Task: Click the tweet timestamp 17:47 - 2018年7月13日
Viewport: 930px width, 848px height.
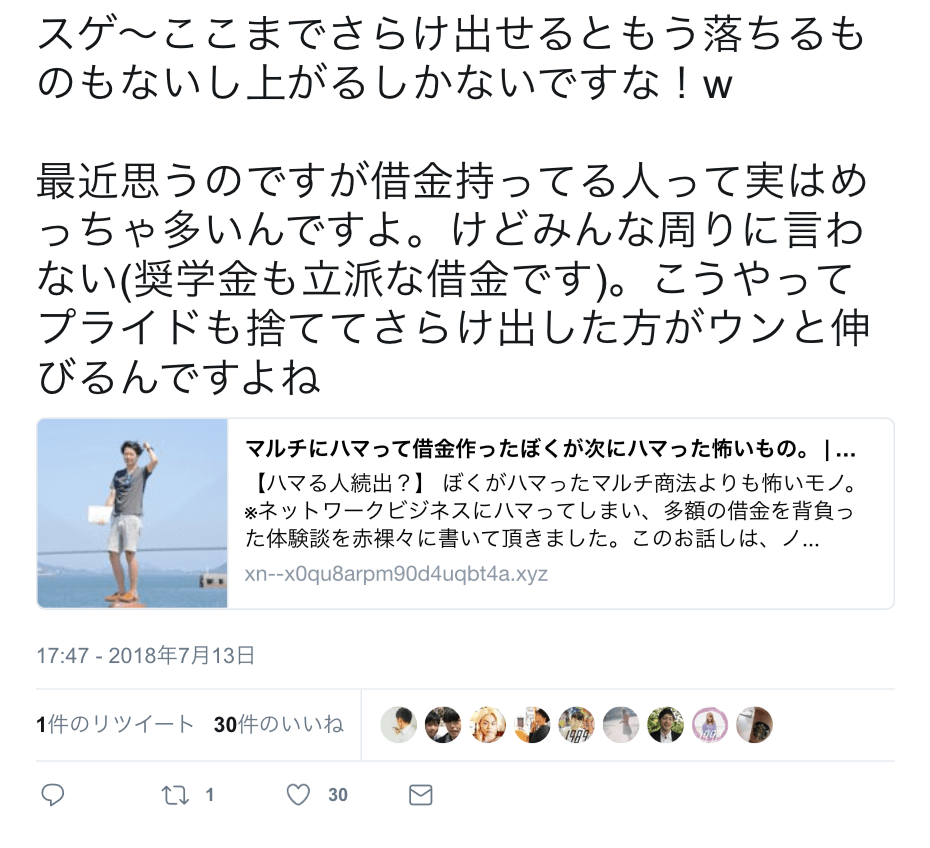Action: (x=146, y=655)
